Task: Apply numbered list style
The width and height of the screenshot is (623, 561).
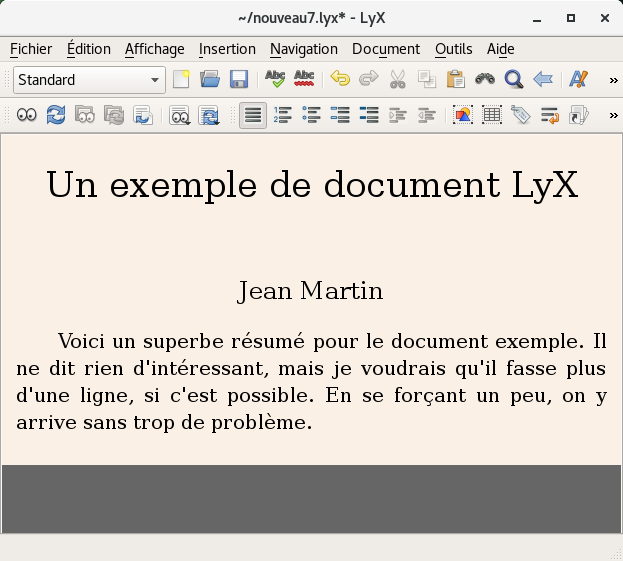Action: 282,115
